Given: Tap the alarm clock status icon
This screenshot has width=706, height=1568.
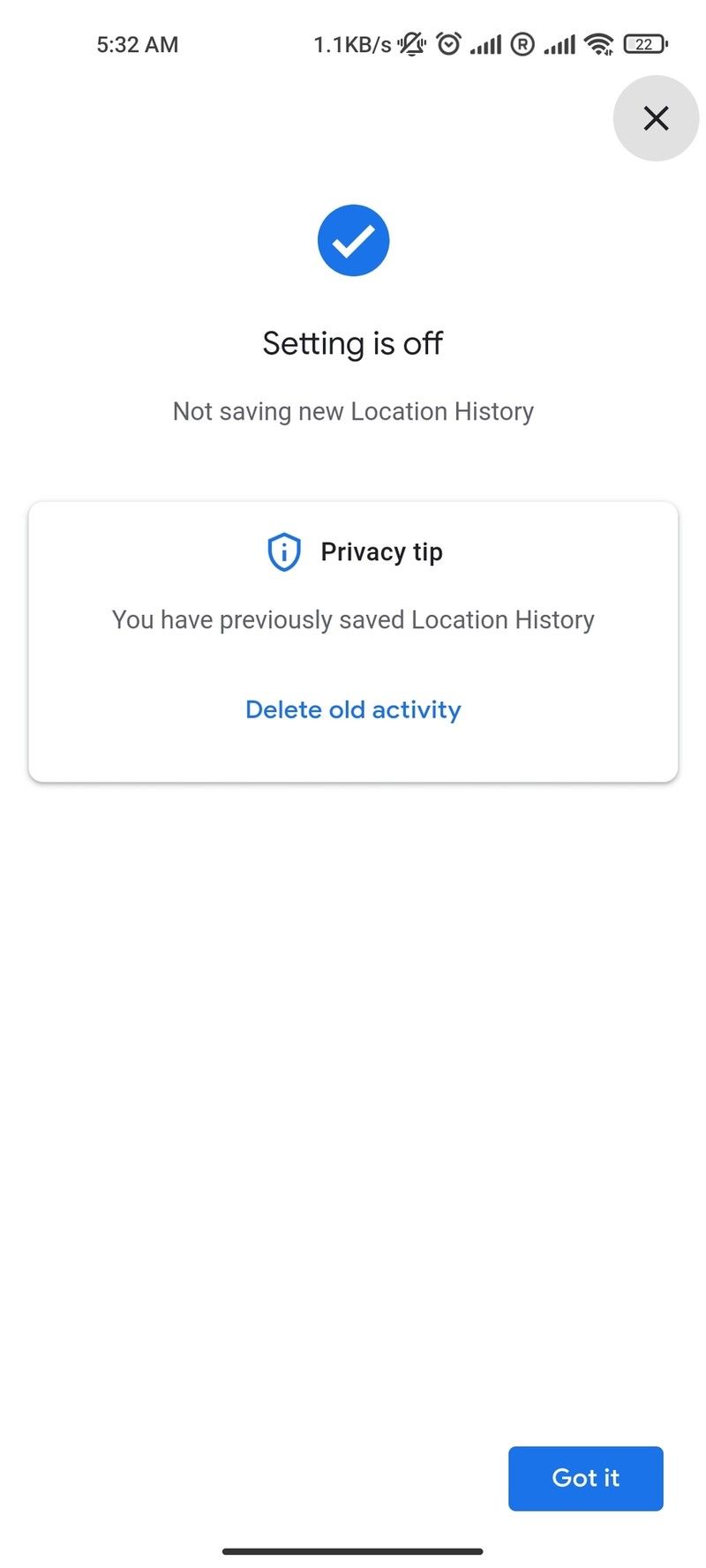Looking at the screenshot, I should (449, 44).
